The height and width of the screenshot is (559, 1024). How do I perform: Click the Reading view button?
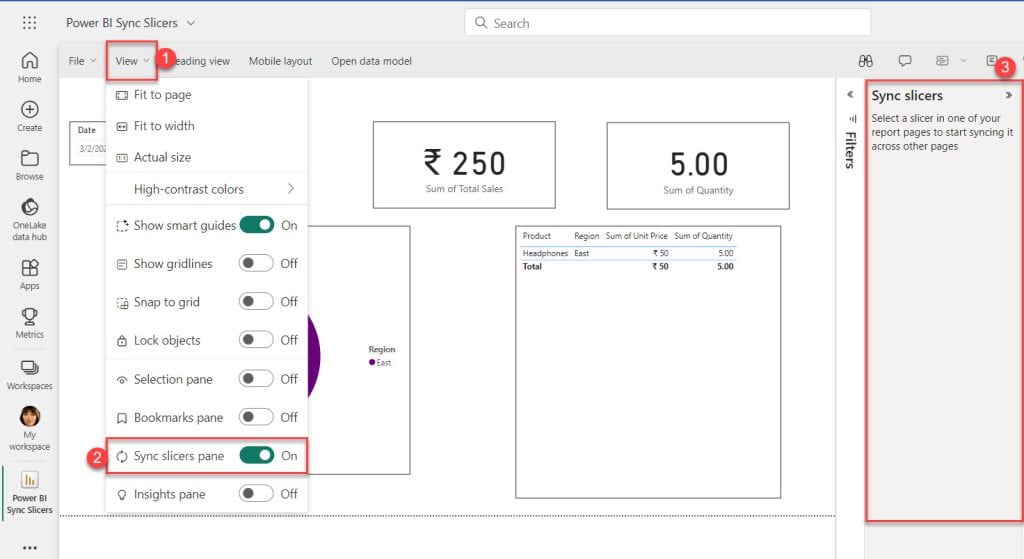pyautogui.click(x=200, y=61)
